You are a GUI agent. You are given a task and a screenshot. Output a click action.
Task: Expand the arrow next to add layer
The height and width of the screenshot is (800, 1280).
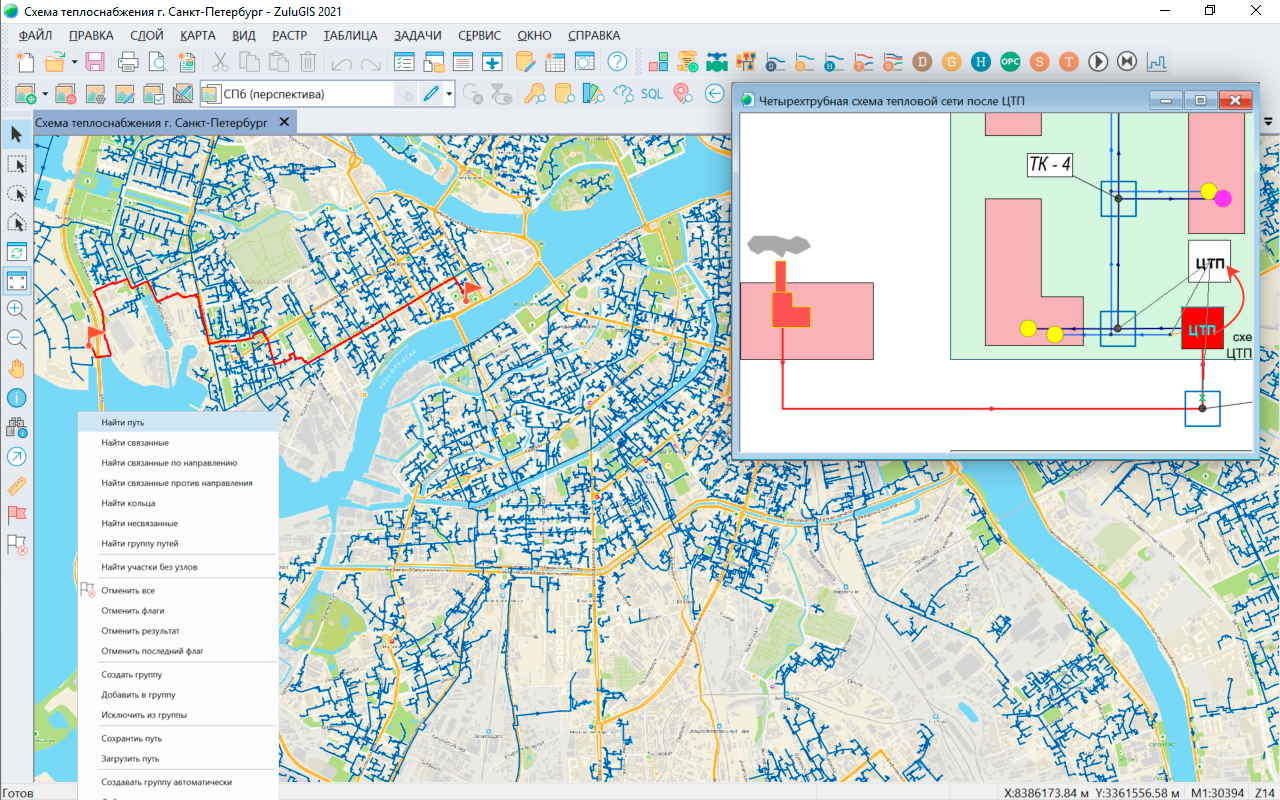click(45, 94)
